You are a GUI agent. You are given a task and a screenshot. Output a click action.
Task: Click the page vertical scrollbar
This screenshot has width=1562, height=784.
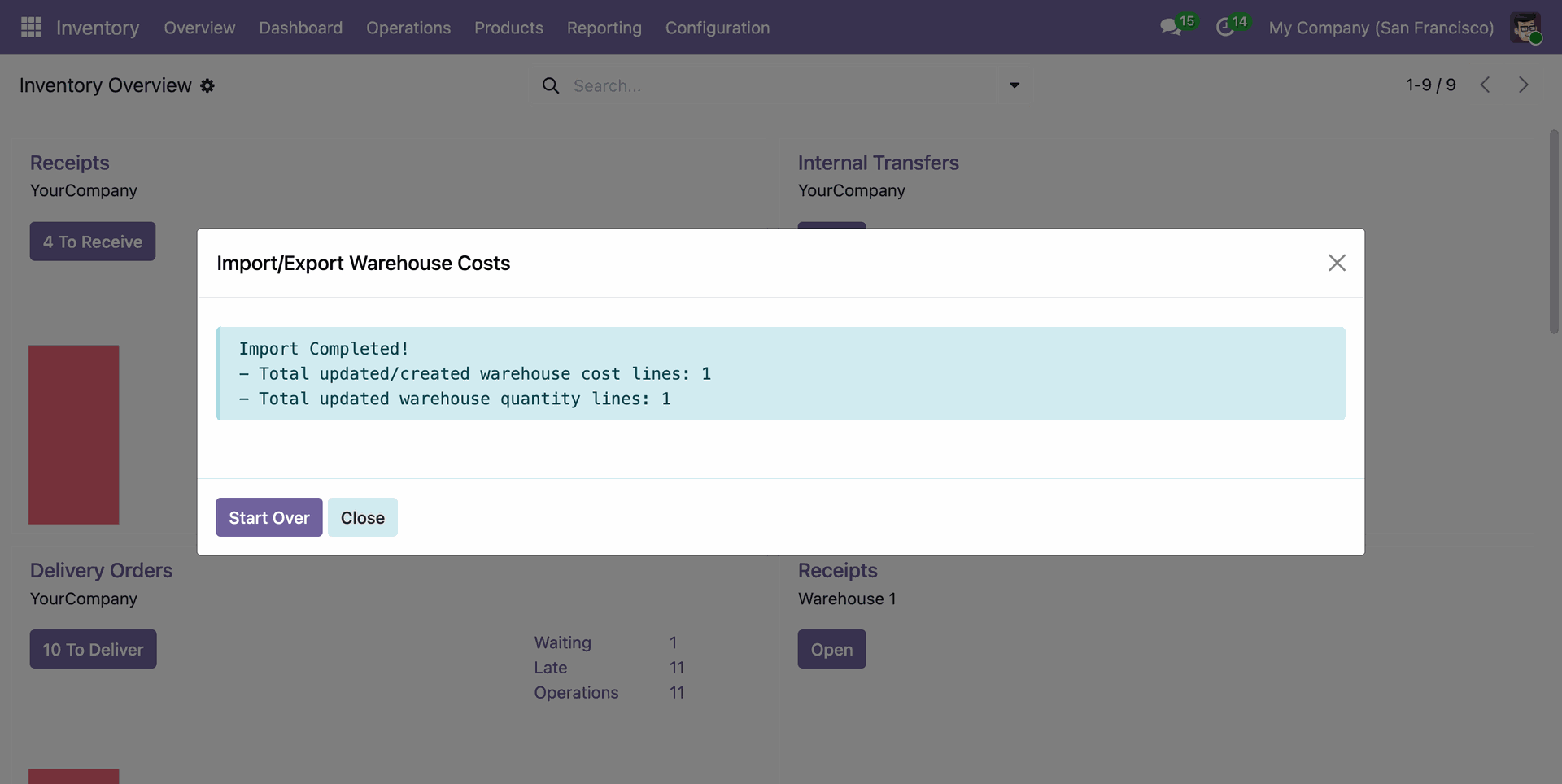pos(1554,232)
